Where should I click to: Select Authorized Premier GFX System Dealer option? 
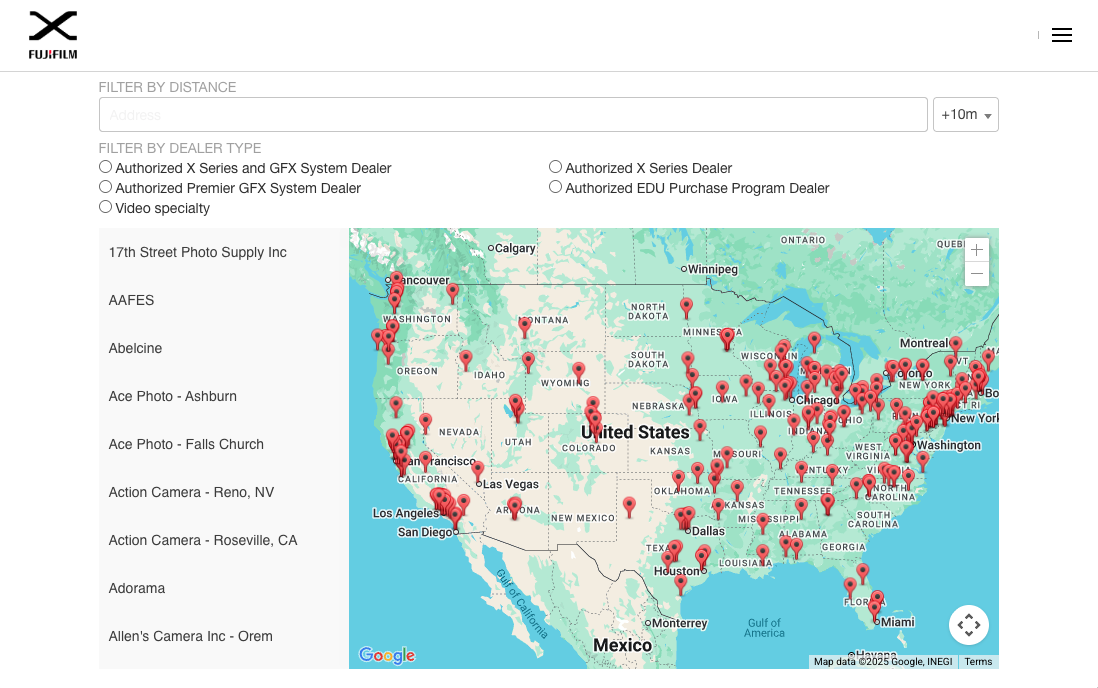105,187
